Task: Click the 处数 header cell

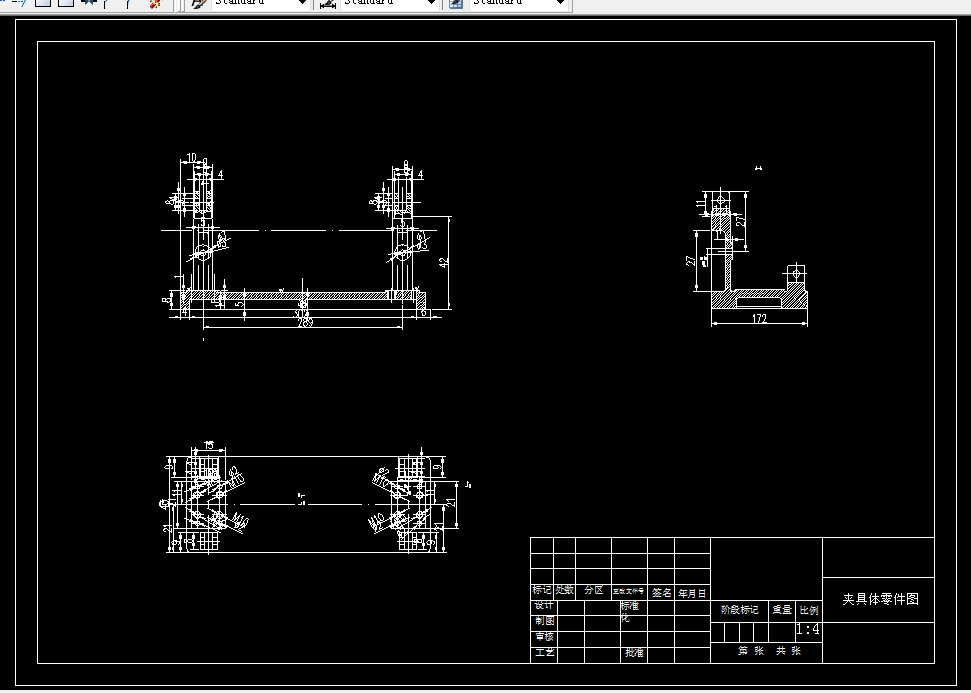Action: (x=564, y=590)
